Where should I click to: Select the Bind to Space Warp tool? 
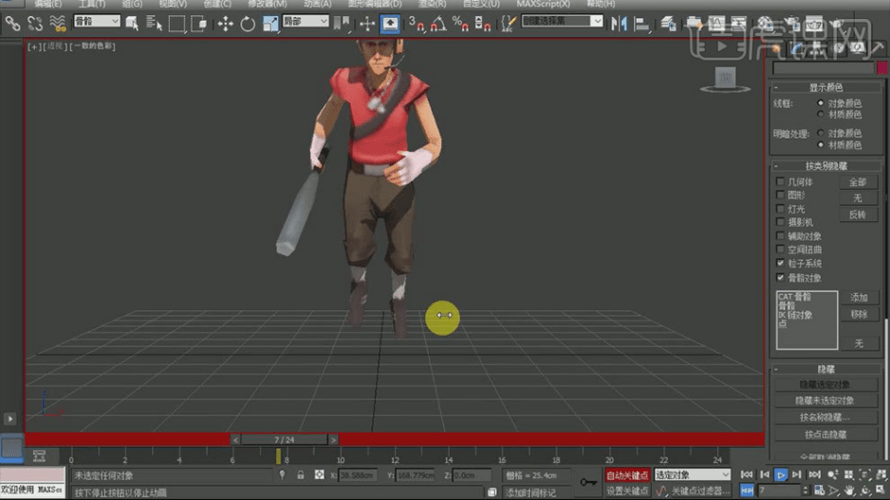pyautogui.click(x=57, y=23)
